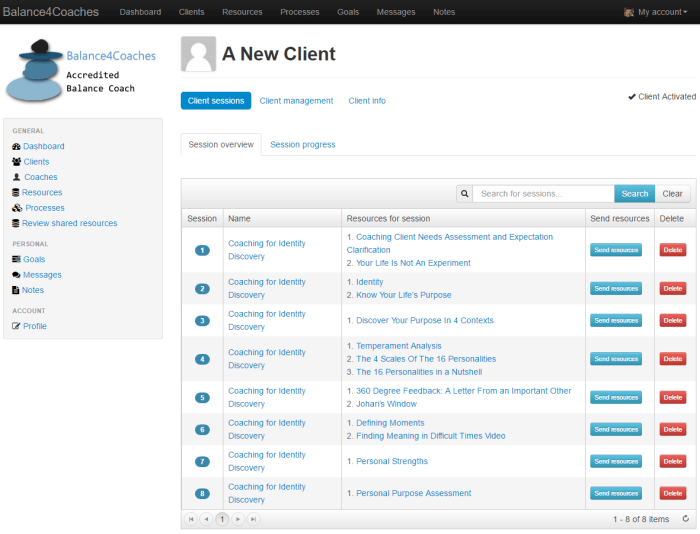Click session number 2 badge
This screenshot has height=534, width=700.
point(202,289)
